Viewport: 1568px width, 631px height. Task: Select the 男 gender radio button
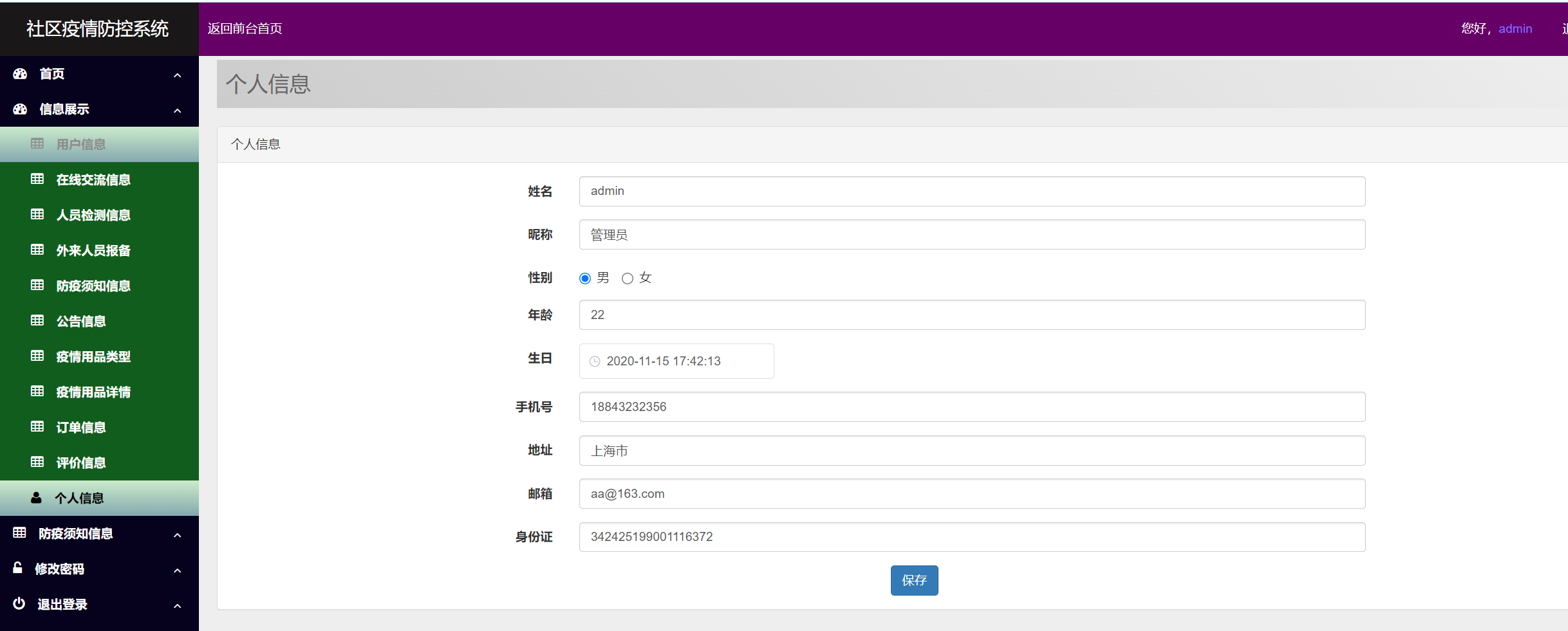pyautogui.click(x=584, y=278)
